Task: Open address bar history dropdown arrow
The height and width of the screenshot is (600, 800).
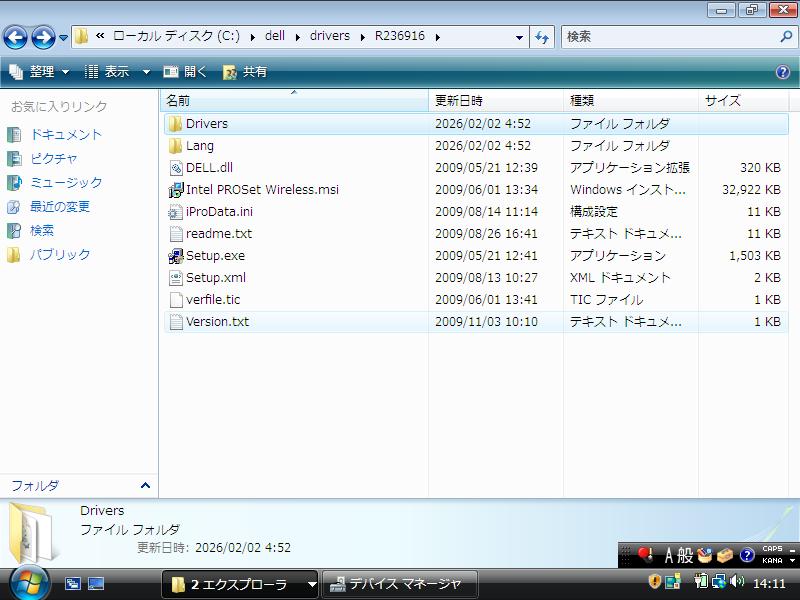Action: point(519,37)
